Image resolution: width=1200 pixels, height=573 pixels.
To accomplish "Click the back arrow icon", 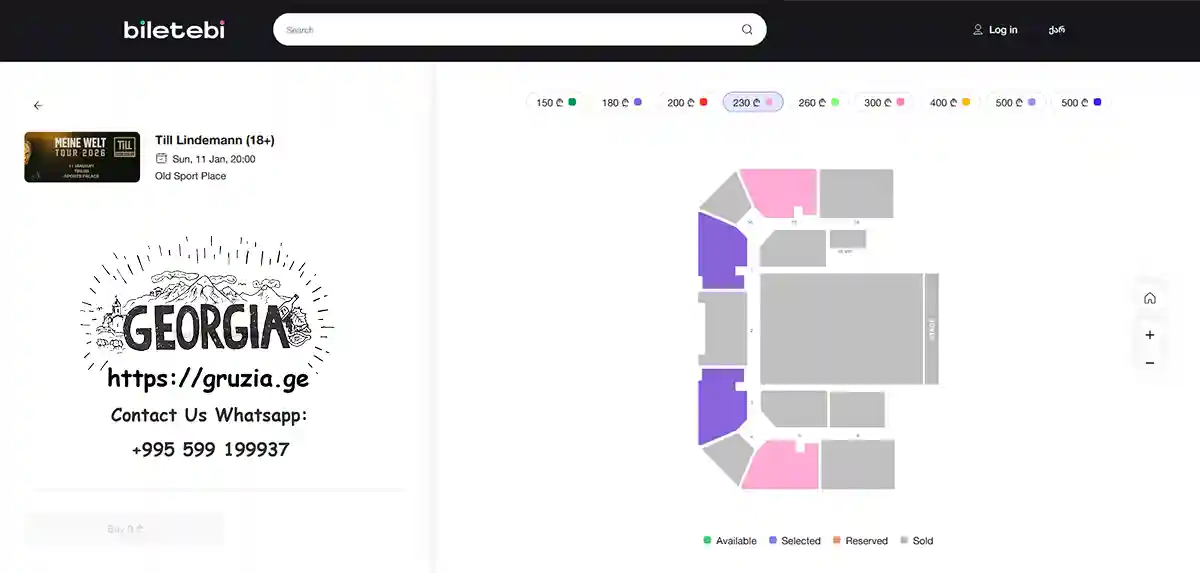I will click(x=38, y=105).
